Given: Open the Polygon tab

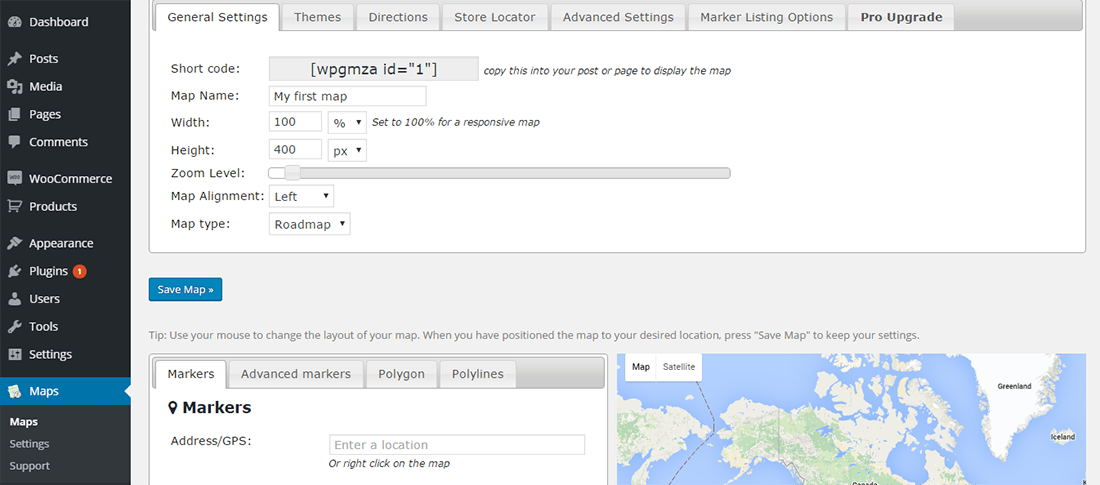Looking at the screenshot, I should tap(401, 374).
